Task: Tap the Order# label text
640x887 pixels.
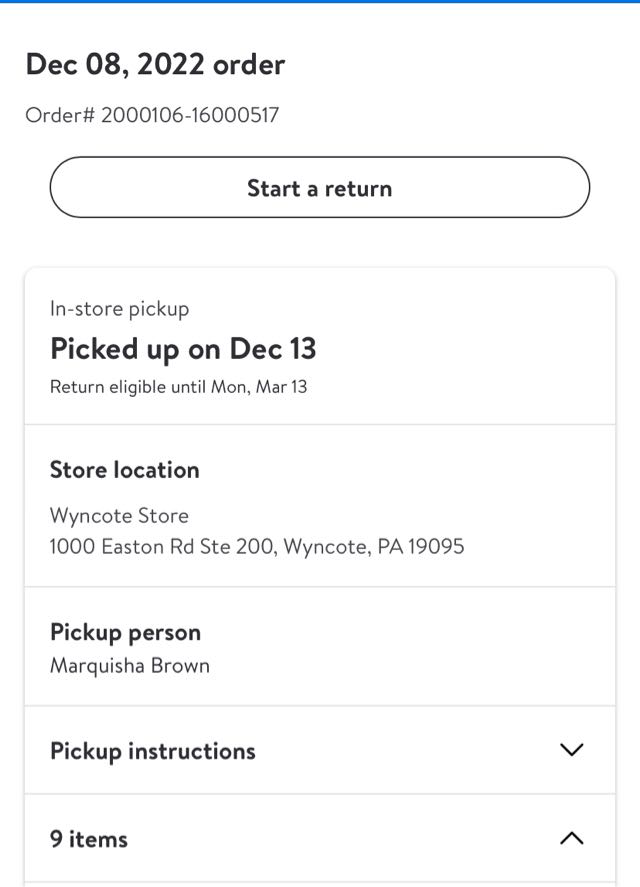Action: [x=60, y=115]
